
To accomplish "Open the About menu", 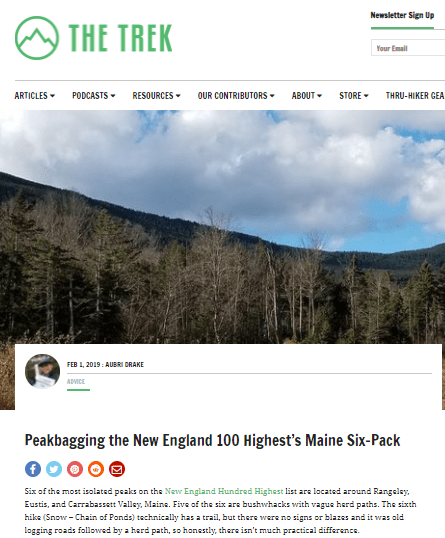I will (x=307, y=96).
